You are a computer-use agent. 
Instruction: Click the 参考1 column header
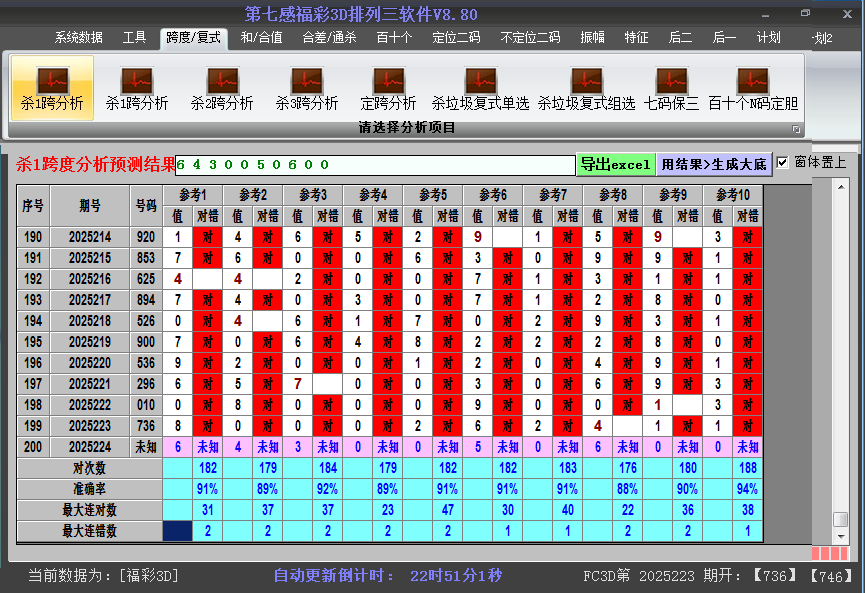coord(193,193)
